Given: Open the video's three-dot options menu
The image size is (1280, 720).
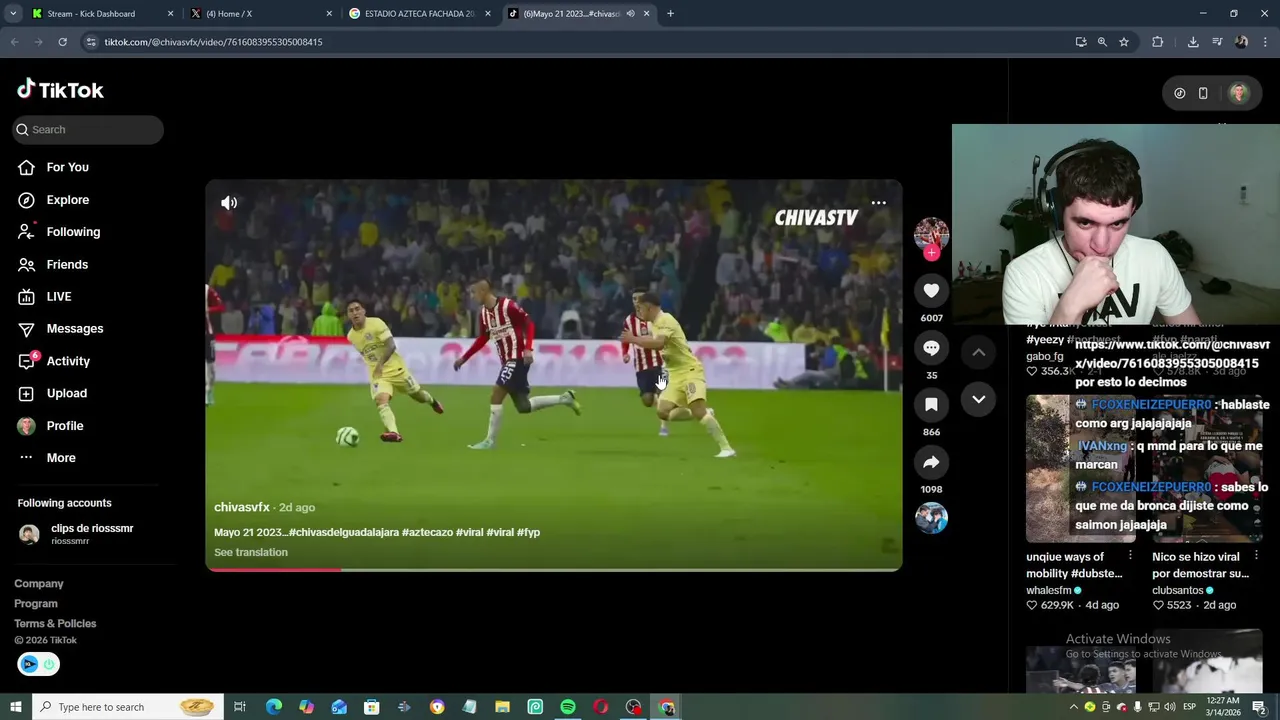Looking at the screenshot, I should click(878, 203).
